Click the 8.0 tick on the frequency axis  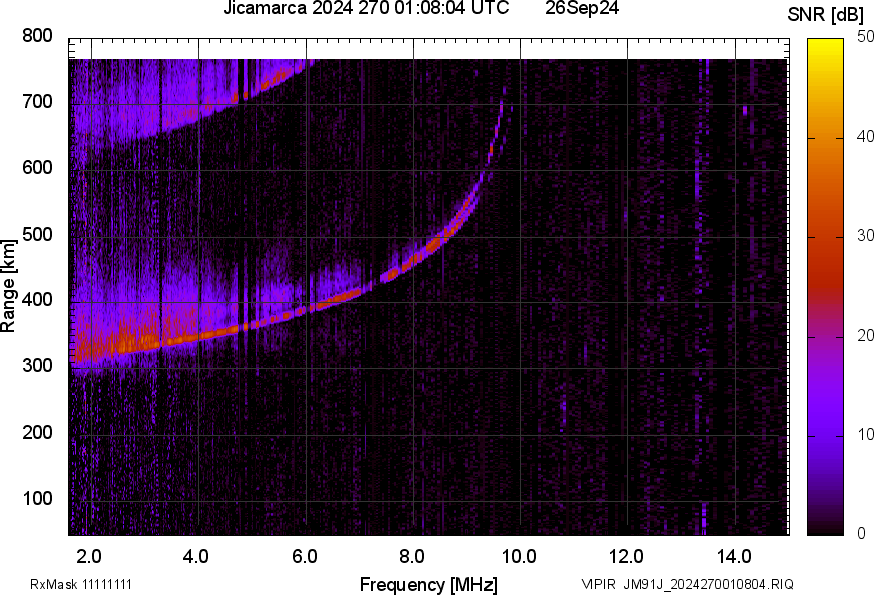(x=413, y=554)
